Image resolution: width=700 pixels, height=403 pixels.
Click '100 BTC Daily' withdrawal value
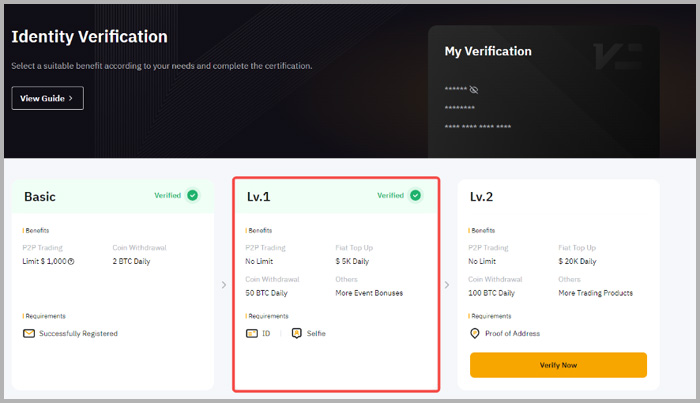[x=492, y=293]
